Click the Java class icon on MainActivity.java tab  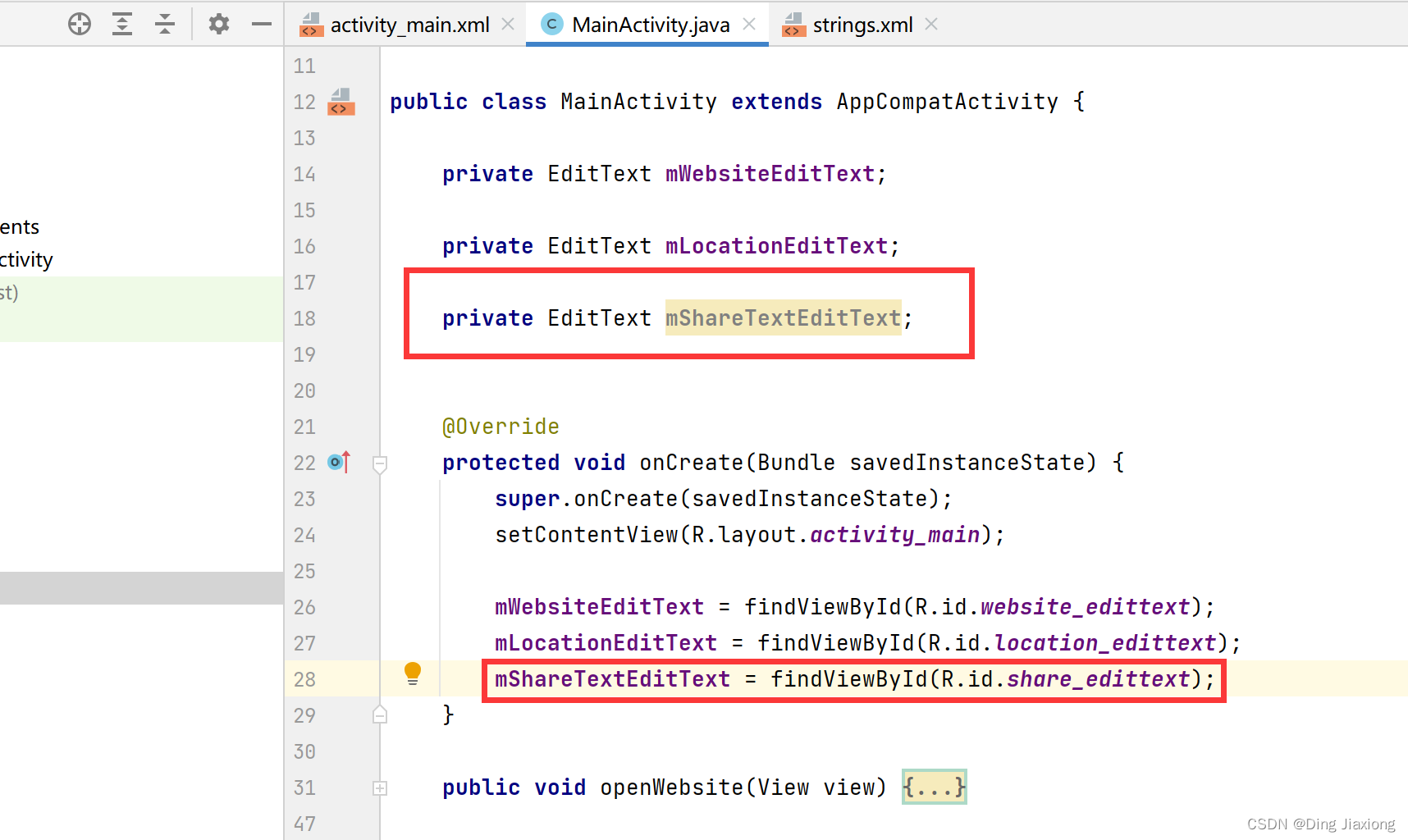pos(551,24)
